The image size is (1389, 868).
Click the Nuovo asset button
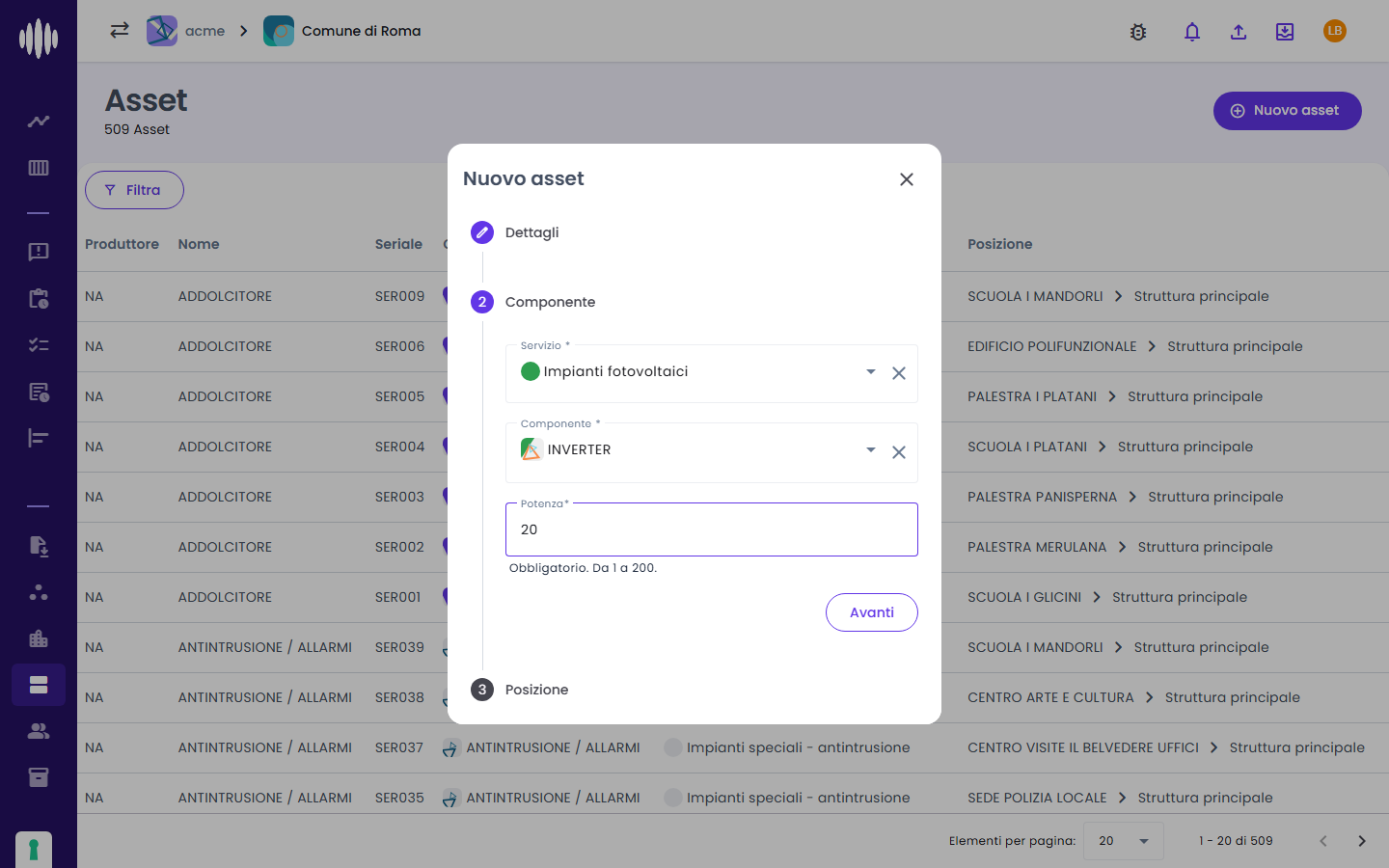(1288, 111)
